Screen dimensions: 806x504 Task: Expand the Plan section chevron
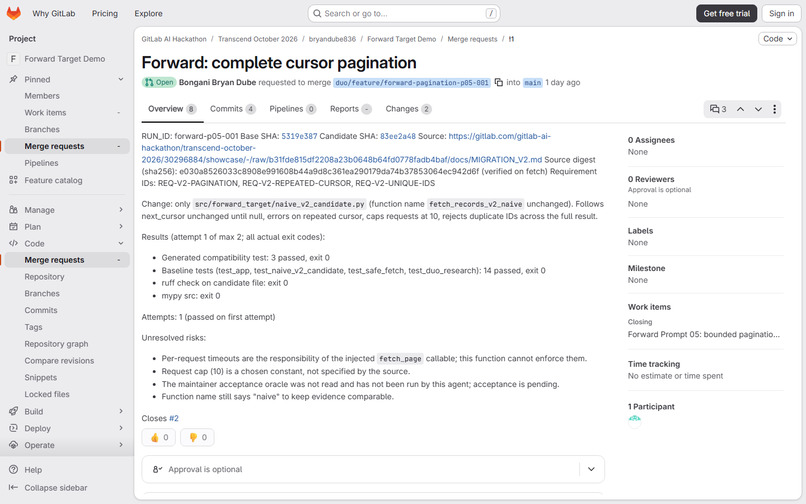pyautogui.click(x=121, y=227)
